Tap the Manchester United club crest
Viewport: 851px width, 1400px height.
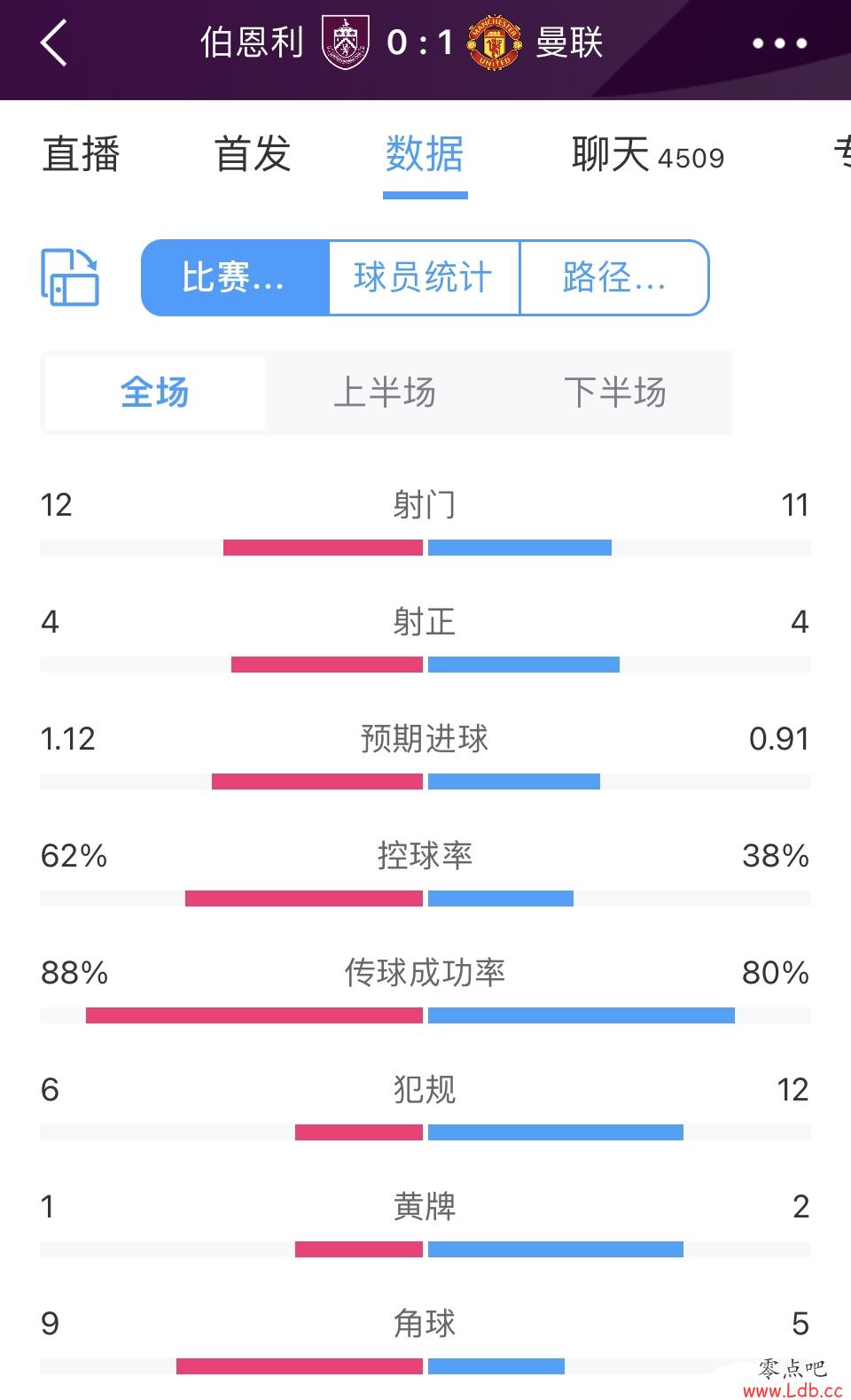(494, 43)
